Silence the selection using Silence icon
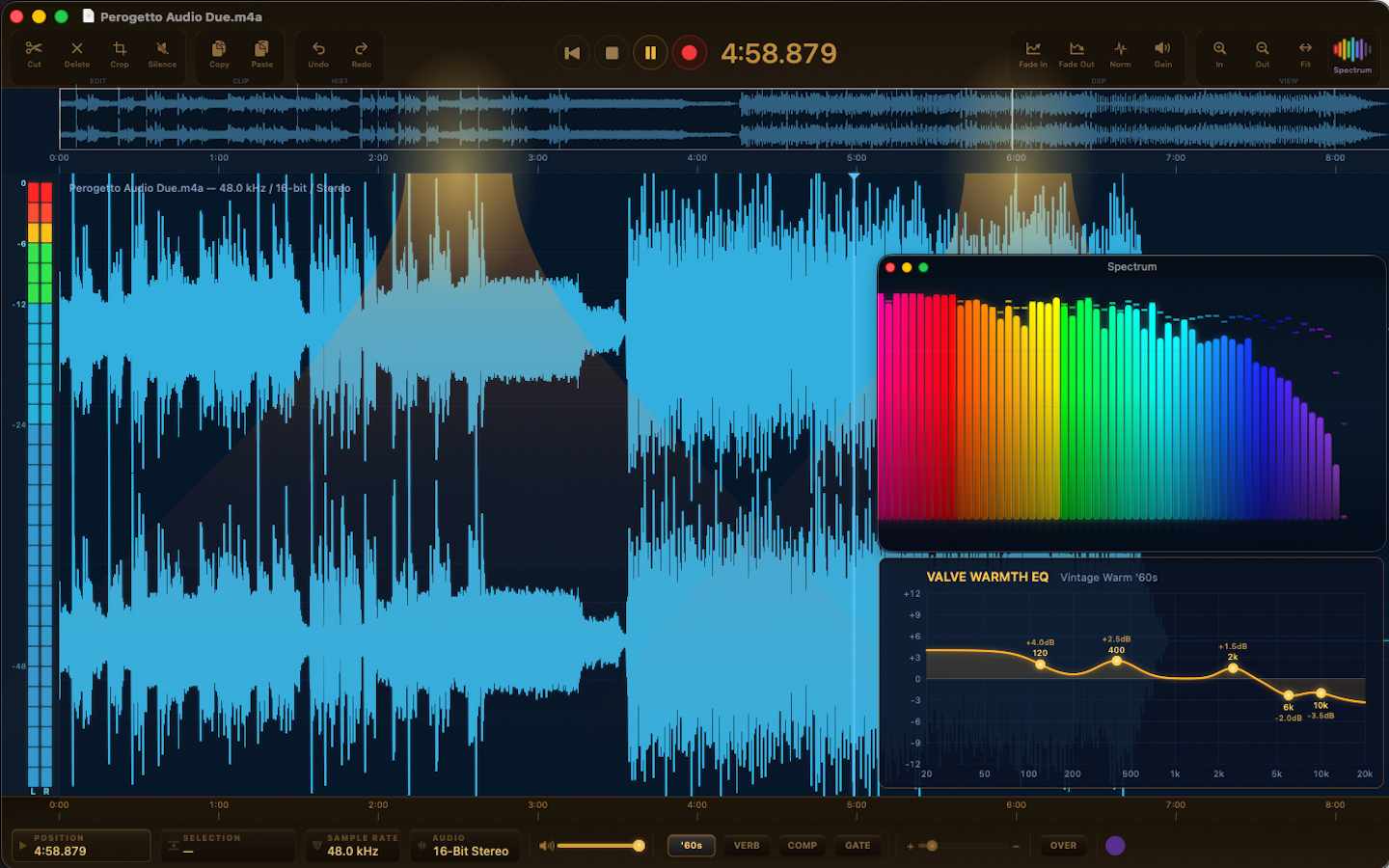1389x868 pixels. pyautogui.click(x=162, y=53)
